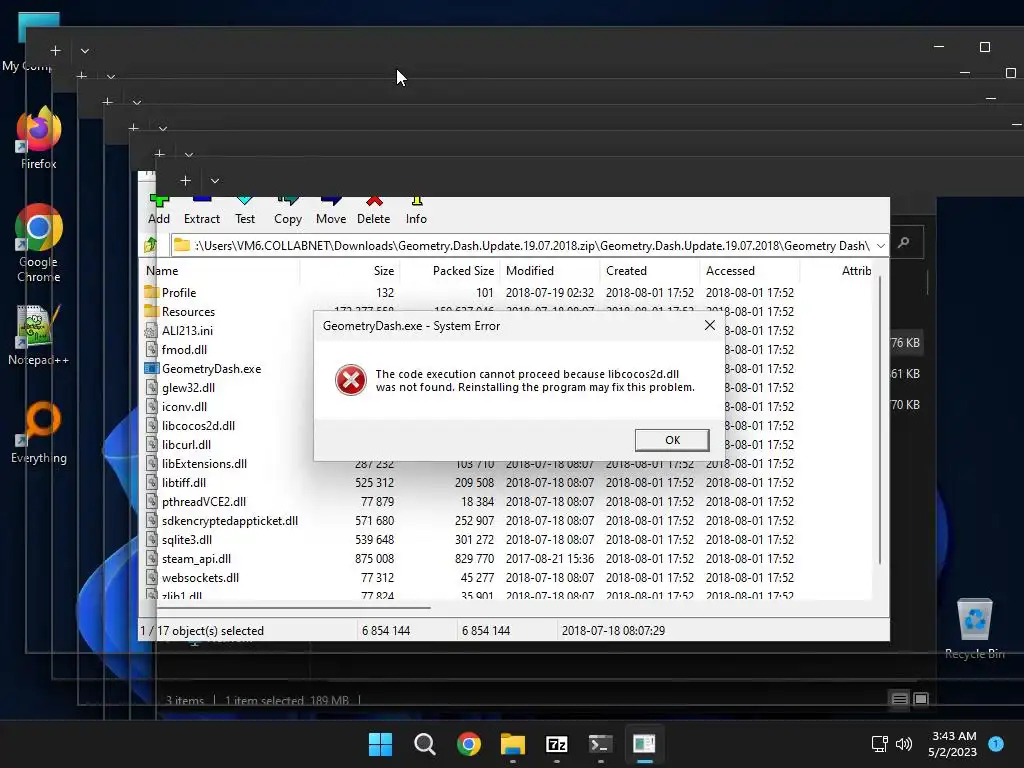Open taskbar Search

point(424,744)
